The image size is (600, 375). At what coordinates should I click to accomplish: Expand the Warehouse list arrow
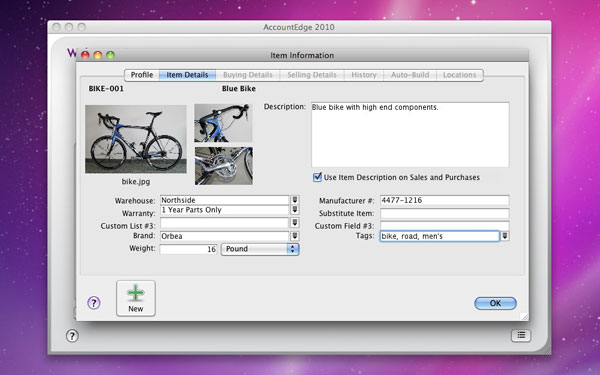[295, 200]
